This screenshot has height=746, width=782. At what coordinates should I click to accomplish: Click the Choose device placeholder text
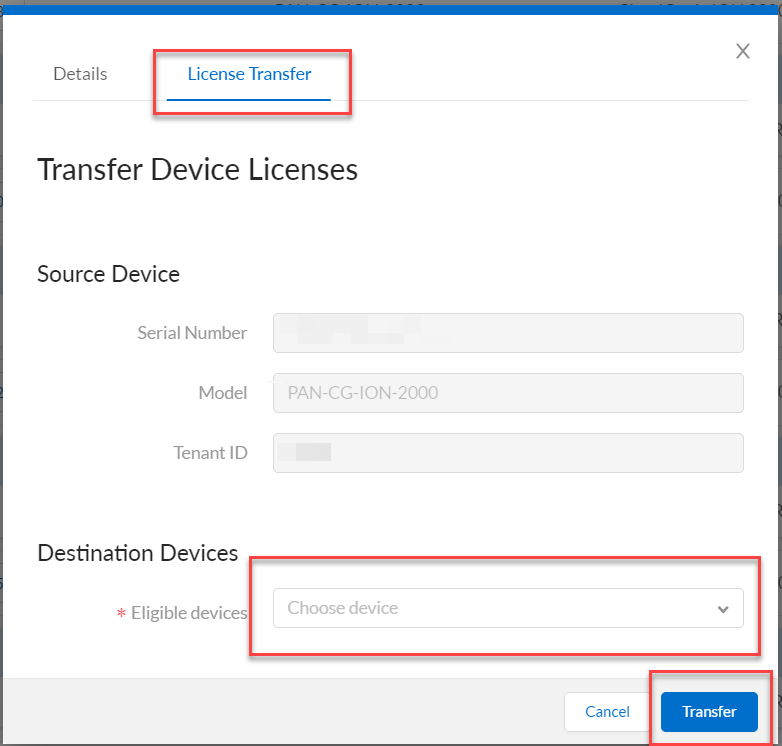pyautogui.click(x=343, y=608)
